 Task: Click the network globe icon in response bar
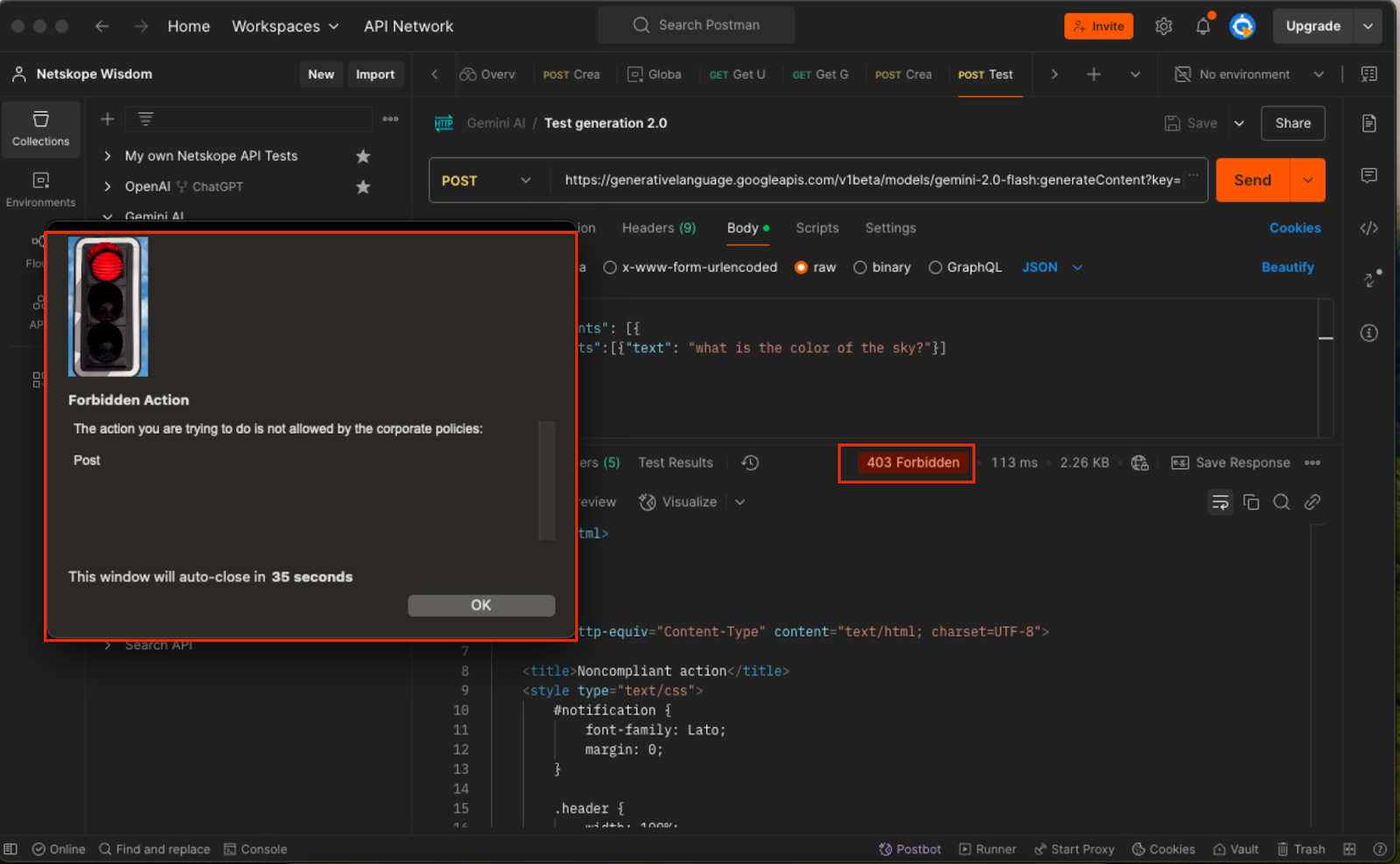coord(1139,463)
